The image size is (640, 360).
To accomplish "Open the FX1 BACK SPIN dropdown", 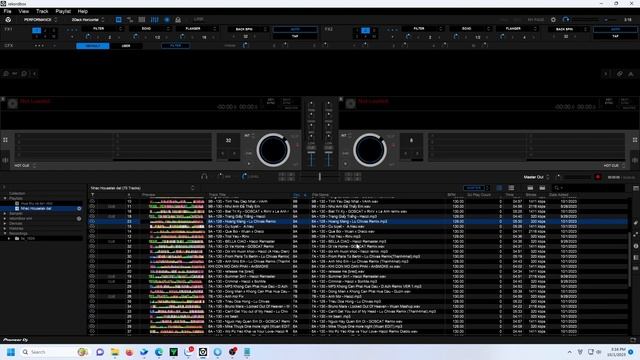I will click(x=247, y=29).
